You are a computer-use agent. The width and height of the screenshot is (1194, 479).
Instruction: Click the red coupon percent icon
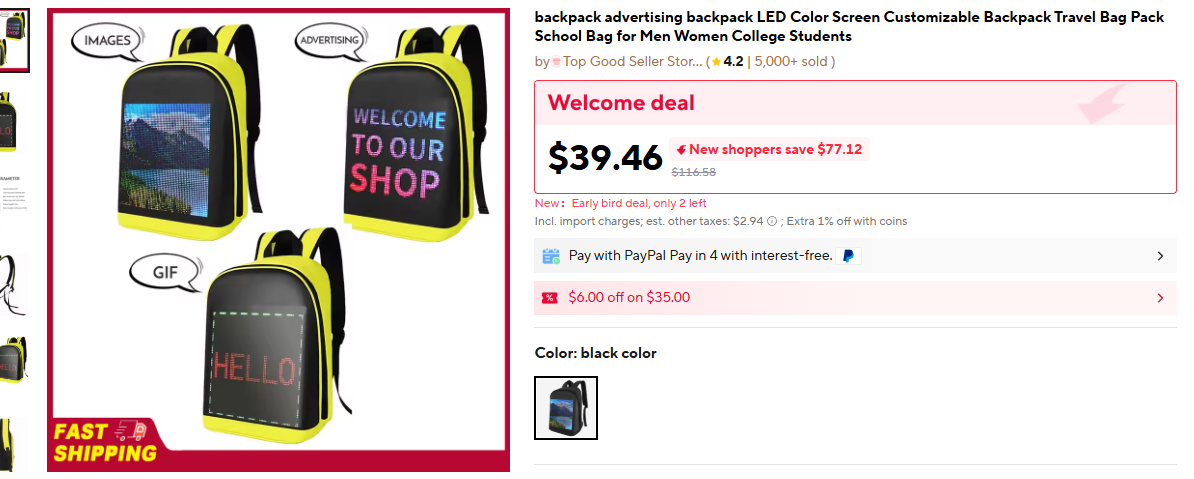click(550, 298)
